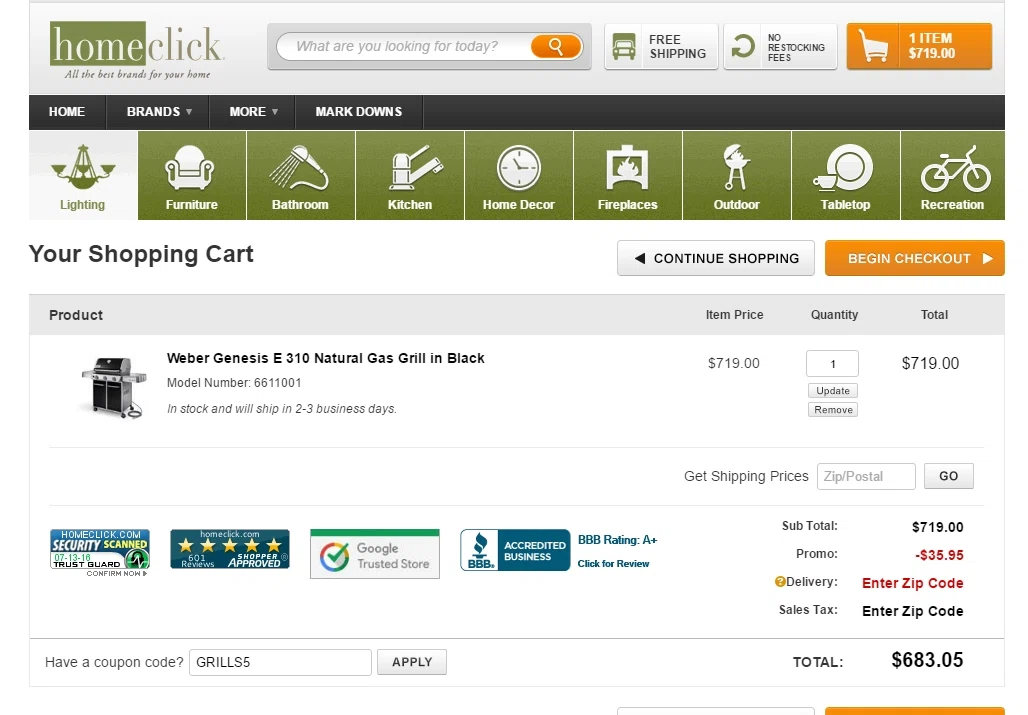This screenshot has width=1028, height=715.
Task: Open the Recreation bicycle category
Action: coord(953,176)
